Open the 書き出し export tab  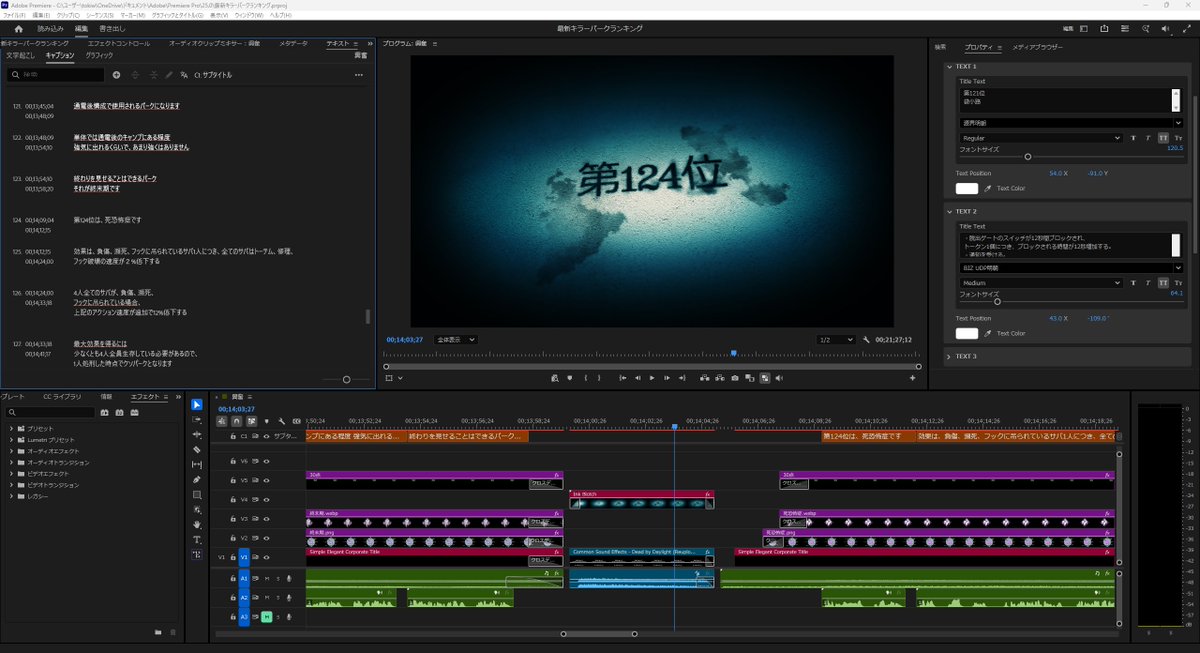click(x=110, y=29)
